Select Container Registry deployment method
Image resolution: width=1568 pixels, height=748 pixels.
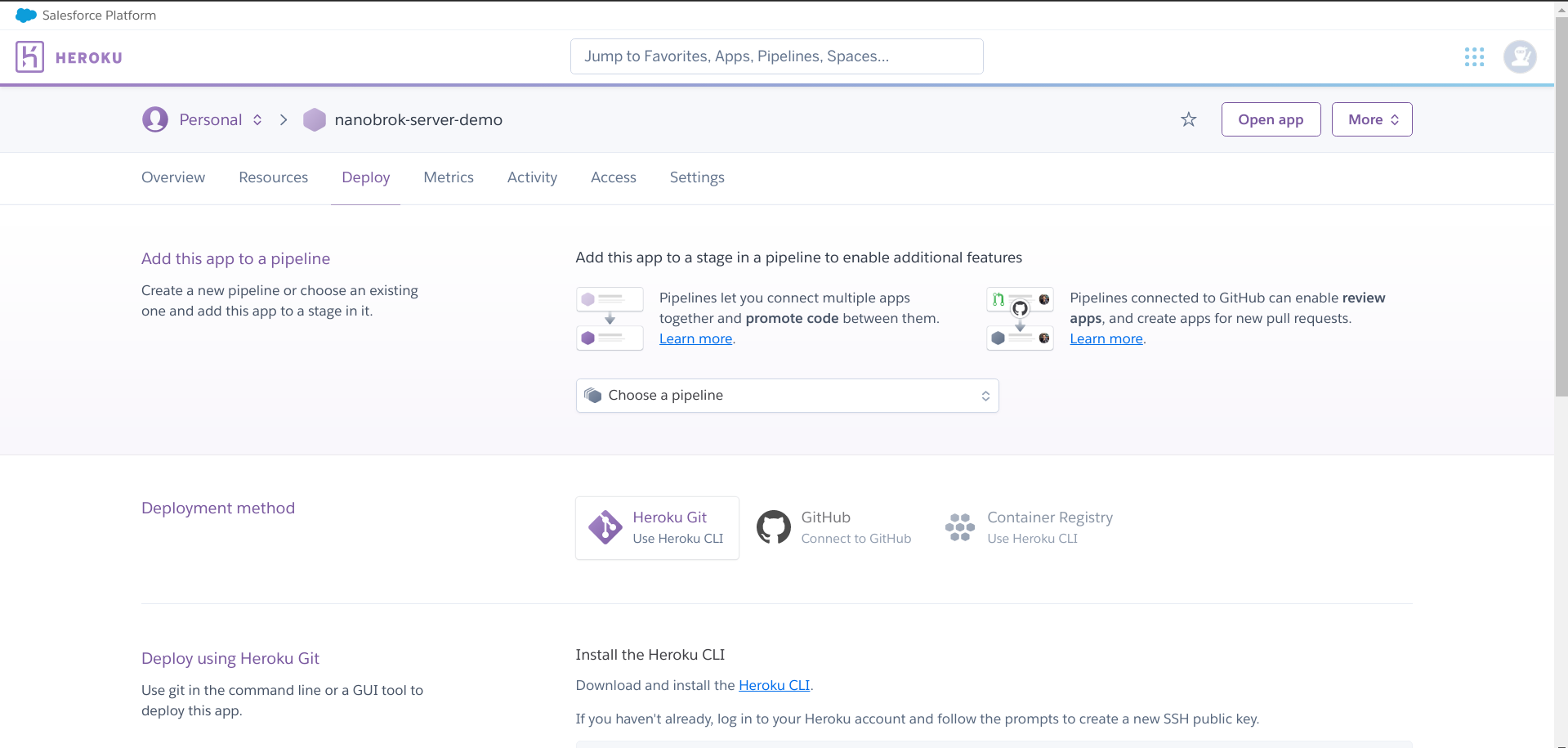point(1029,528)
